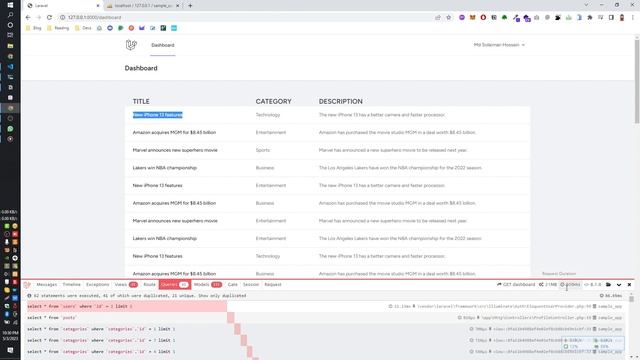Click the GET dashboard request indicator
The image size is (640, 360).
[x=516, y=284]
